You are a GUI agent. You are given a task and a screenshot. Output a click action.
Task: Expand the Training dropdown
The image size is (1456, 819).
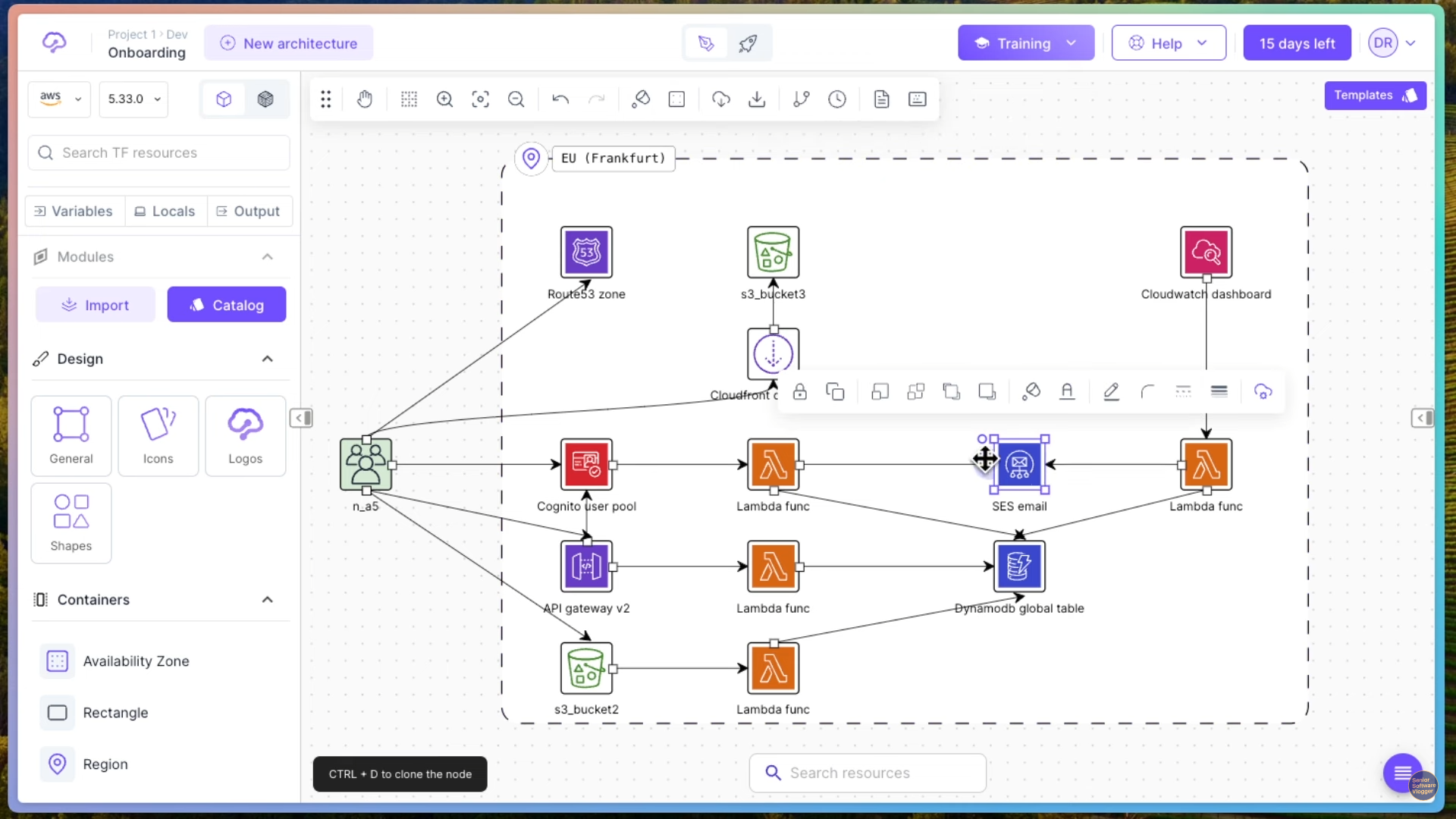tap(1026, 43)
